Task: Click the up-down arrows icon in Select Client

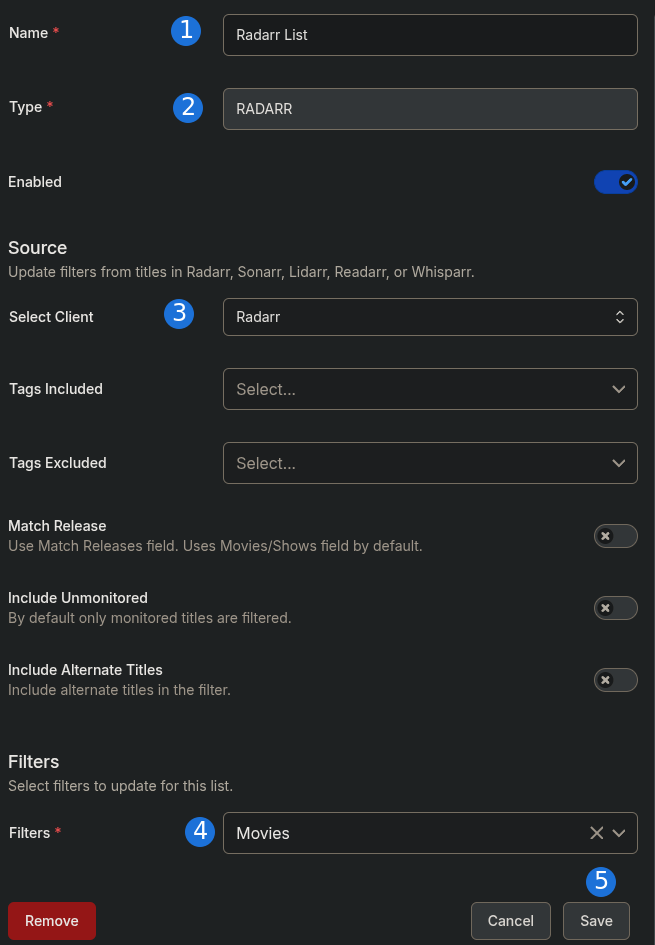Action: (619, 317)
